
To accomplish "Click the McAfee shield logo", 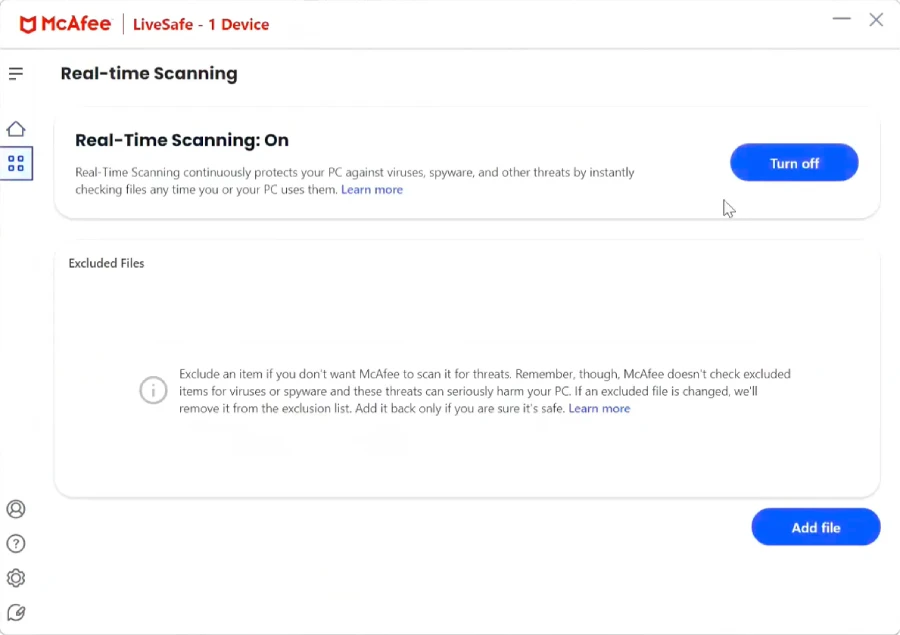I will click(x=28, y=24).
